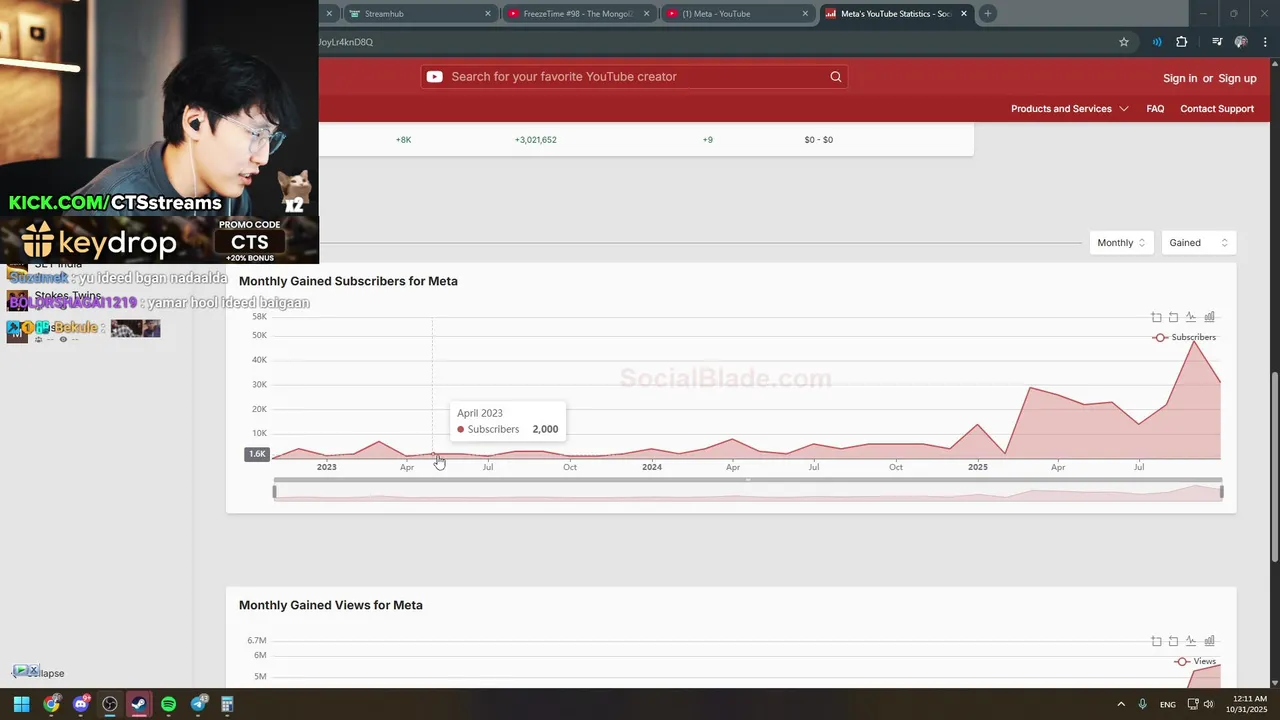Click the YouTube logo icon in the search bar
Image resolution: width=1280 pixels, height=720 pixels.
tap(434, 77)
